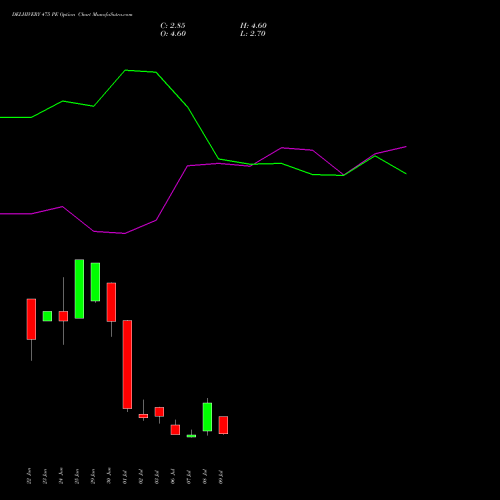Screen dimensions: 500x500
Task: Click the '30 Jun' date label
Action: (109, 476)
